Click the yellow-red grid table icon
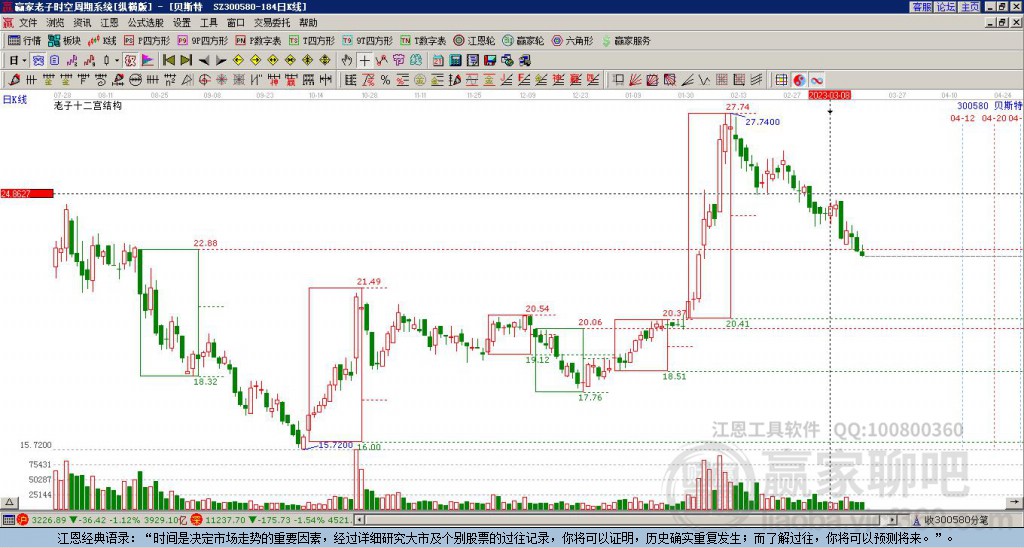1024x548 pixels. tap(781, 80)
